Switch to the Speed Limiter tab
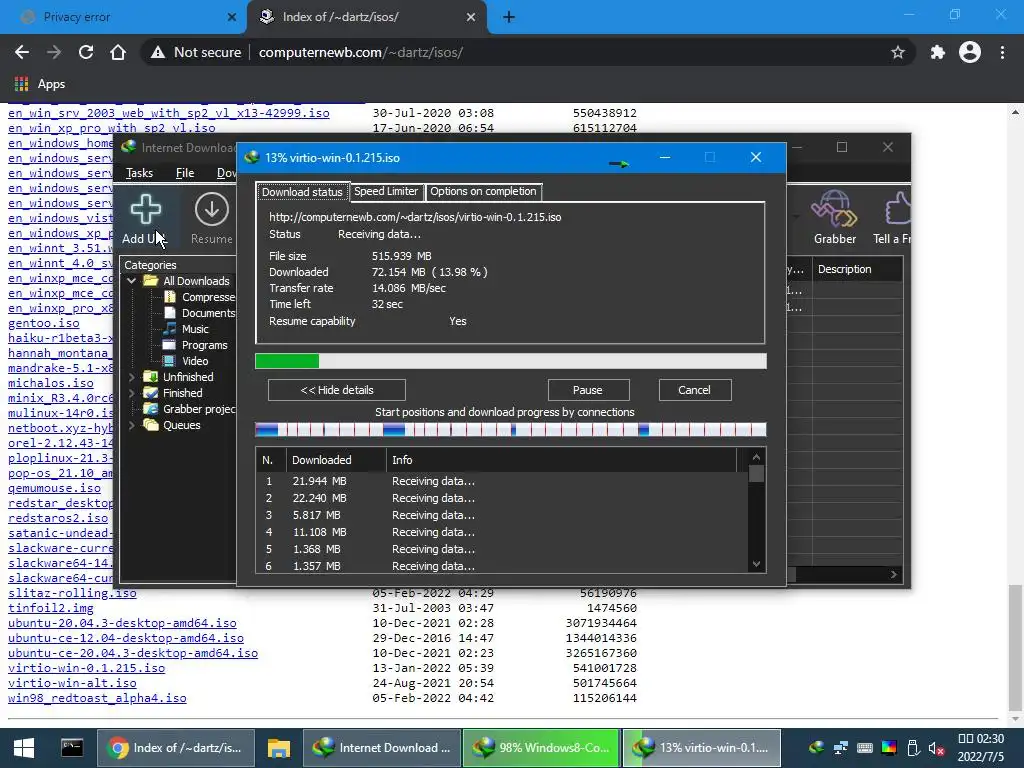The width and height of the screenshot is (1024, 768). (386, 191)
